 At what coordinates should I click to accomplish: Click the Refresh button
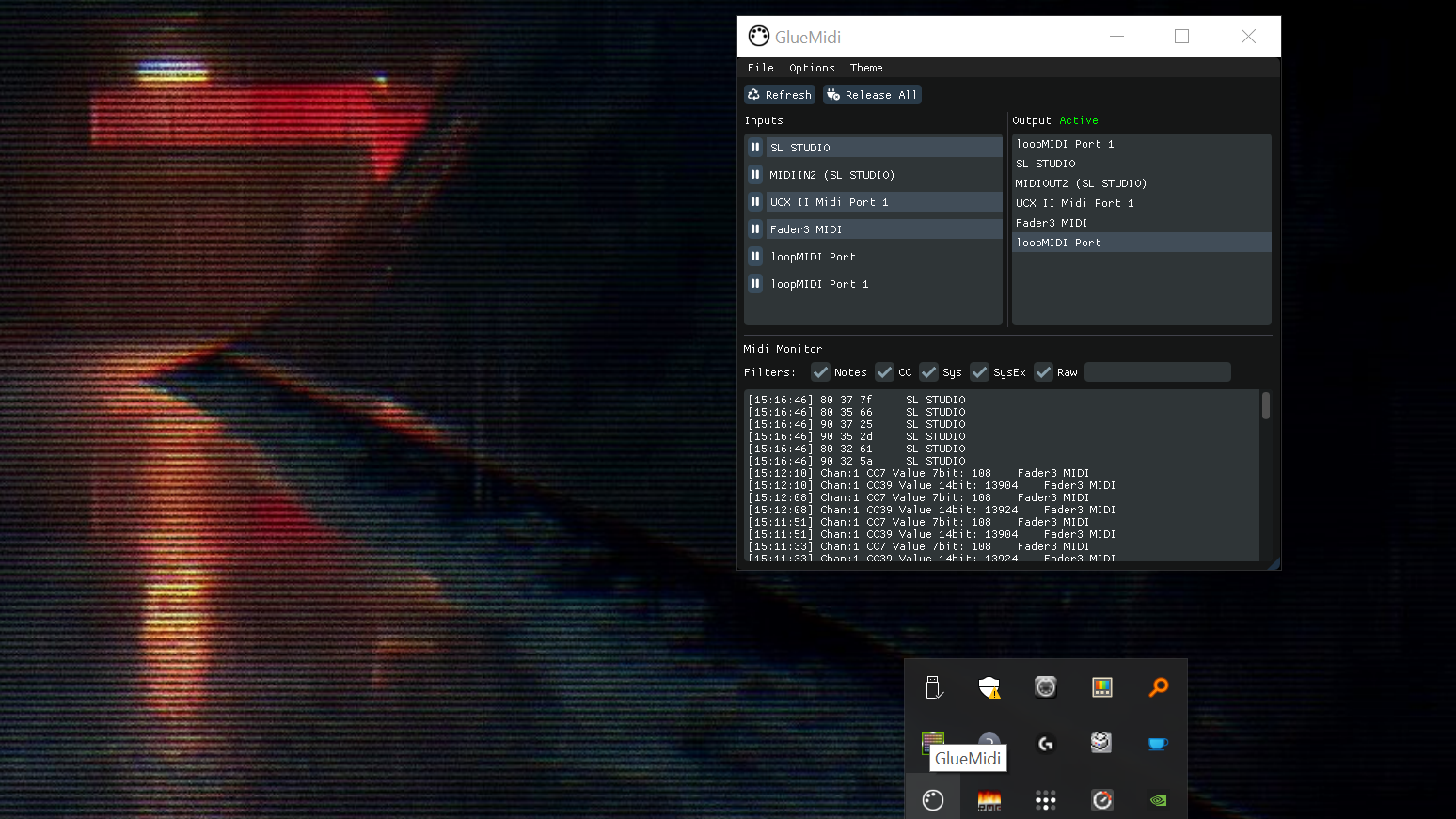coord(780,95)
